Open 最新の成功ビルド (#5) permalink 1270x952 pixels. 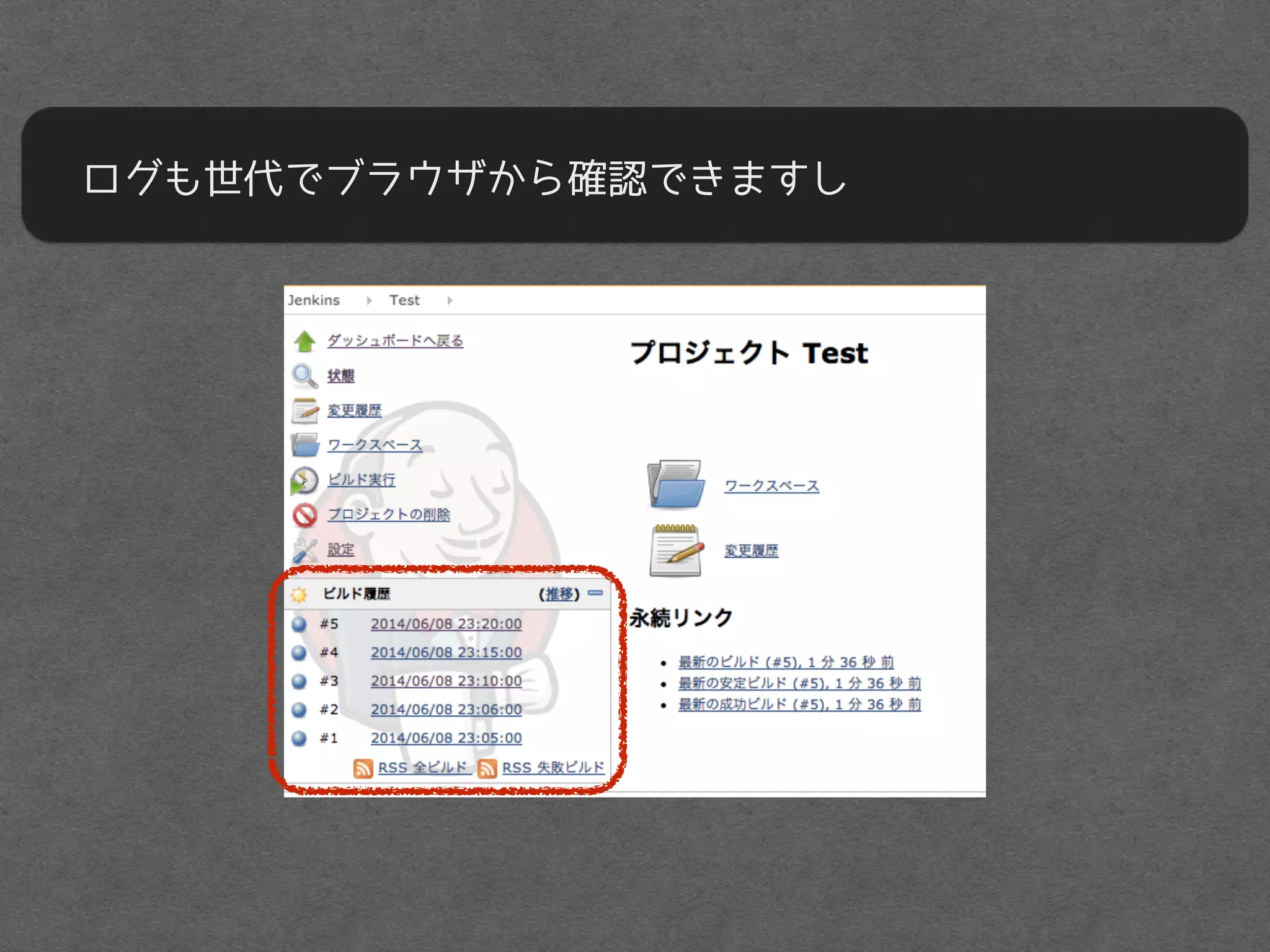[x=800, y=705]
